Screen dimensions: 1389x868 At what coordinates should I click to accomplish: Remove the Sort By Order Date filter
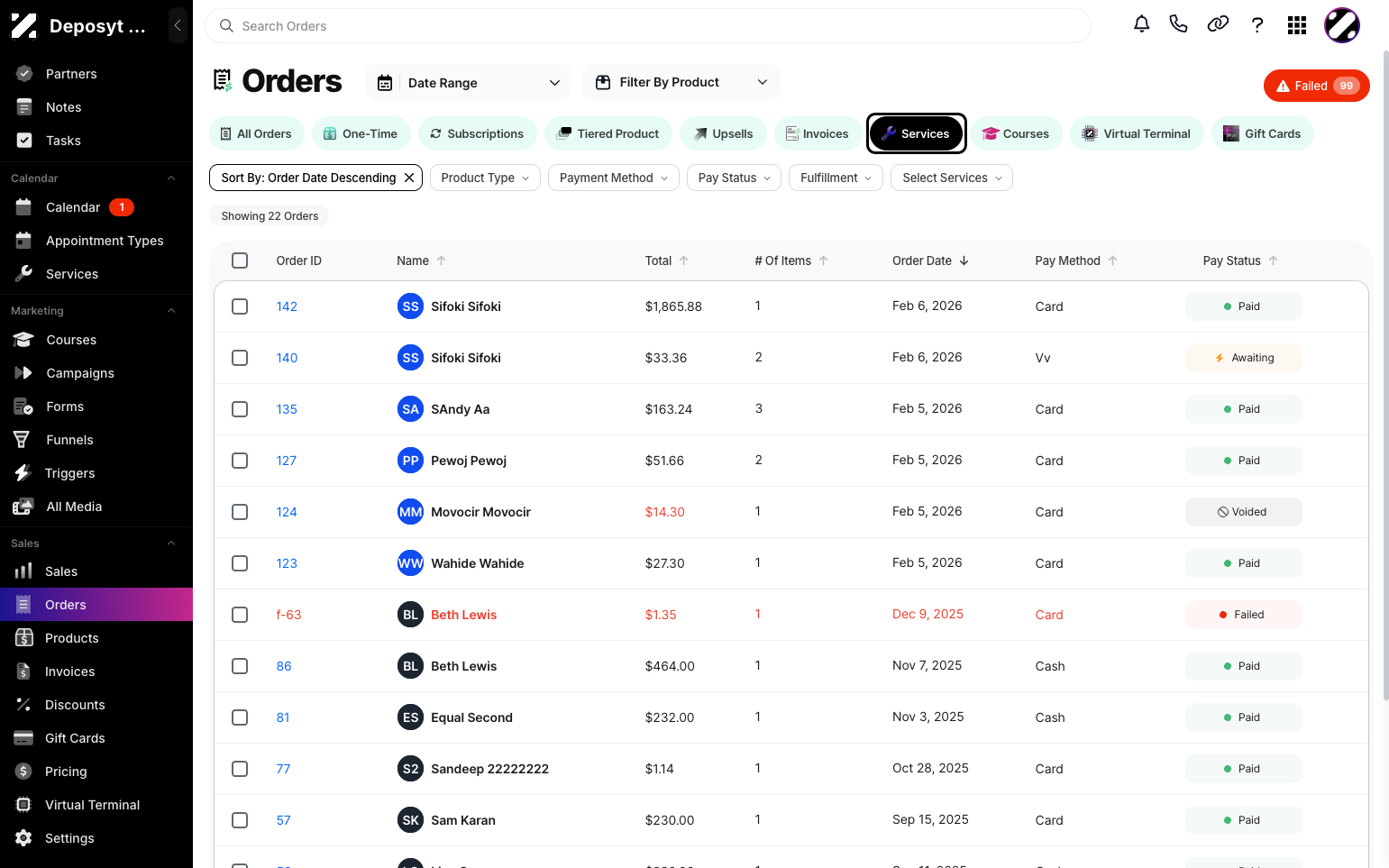coord(409,178)
